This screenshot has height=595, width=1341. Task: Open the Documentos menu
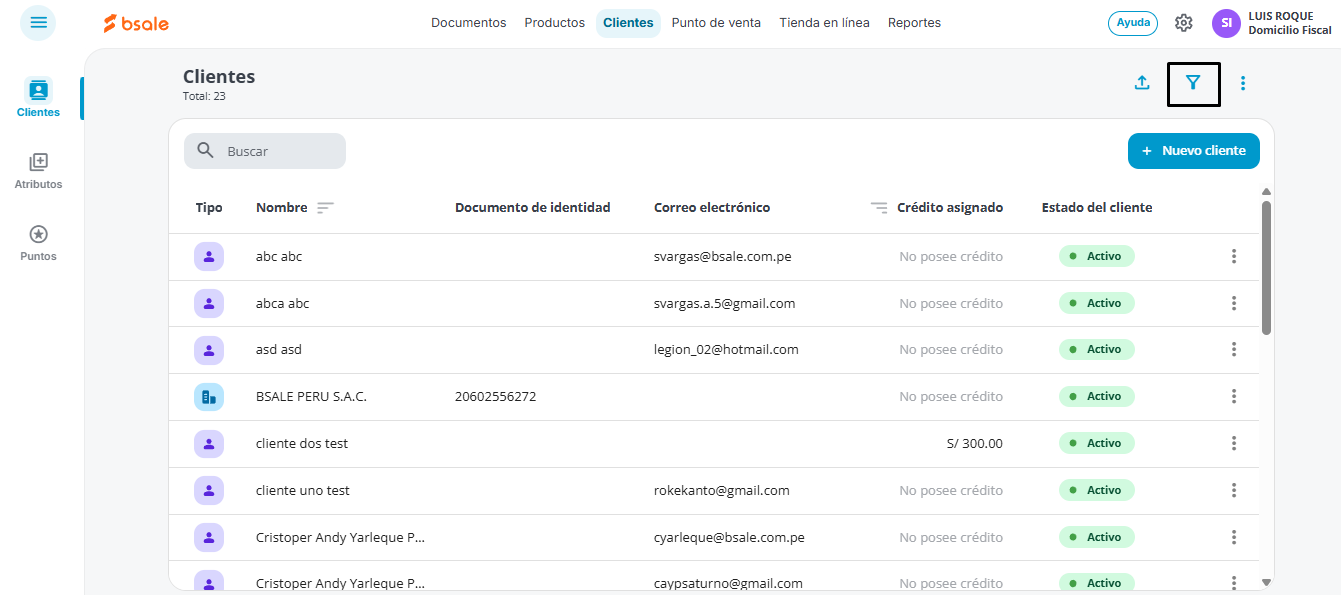point(468,23)
